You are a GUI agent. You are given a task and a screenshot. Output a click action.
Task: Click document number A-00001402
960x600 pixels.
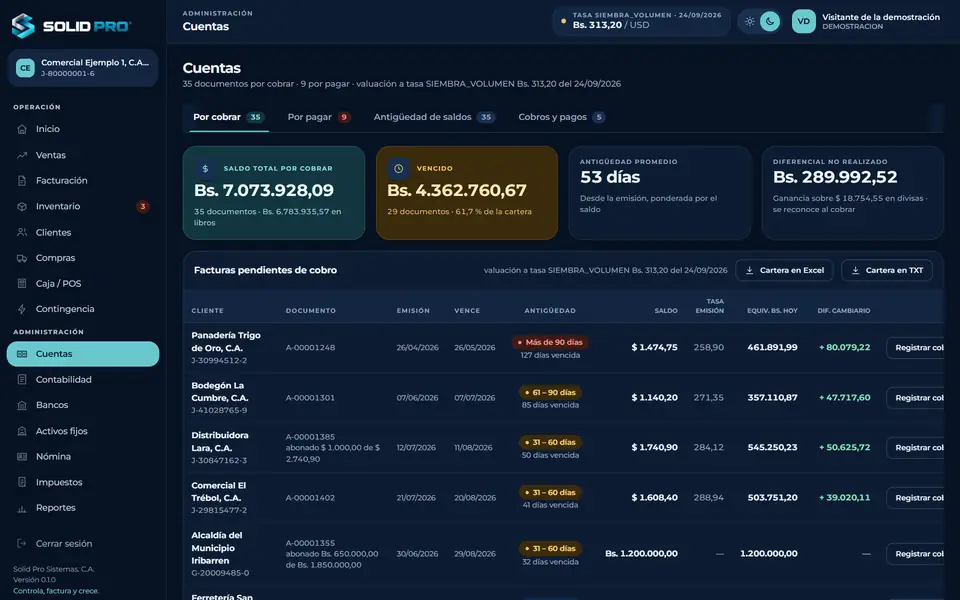(x=310, y=498)
